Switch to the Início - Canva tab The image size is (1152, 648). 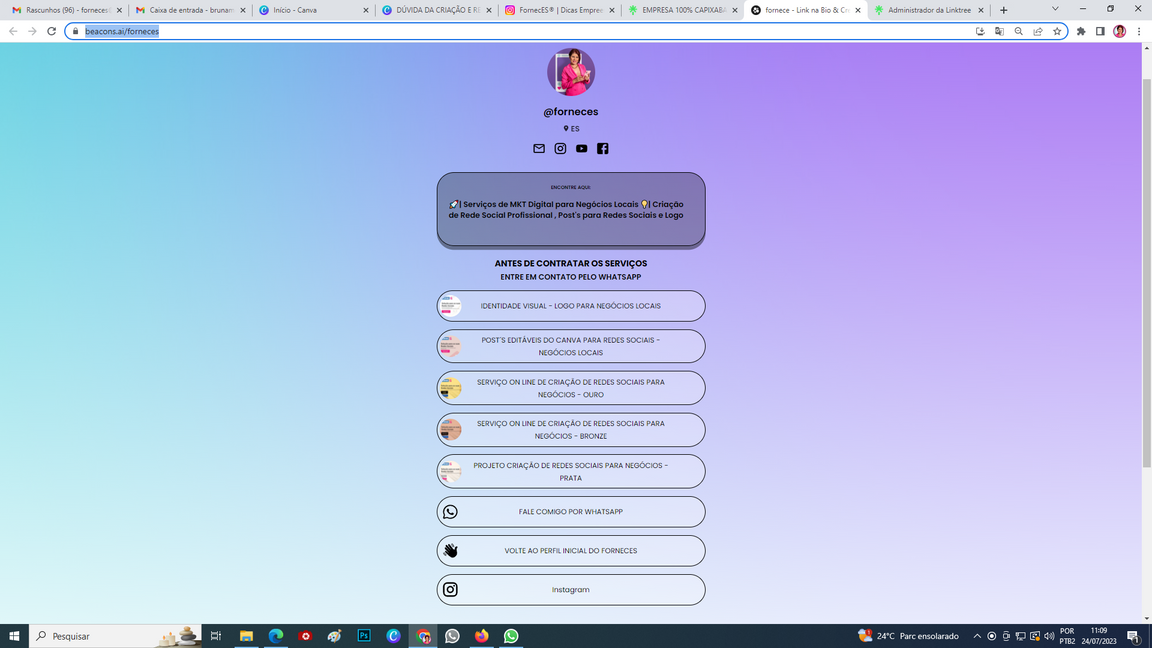[312, 10]
